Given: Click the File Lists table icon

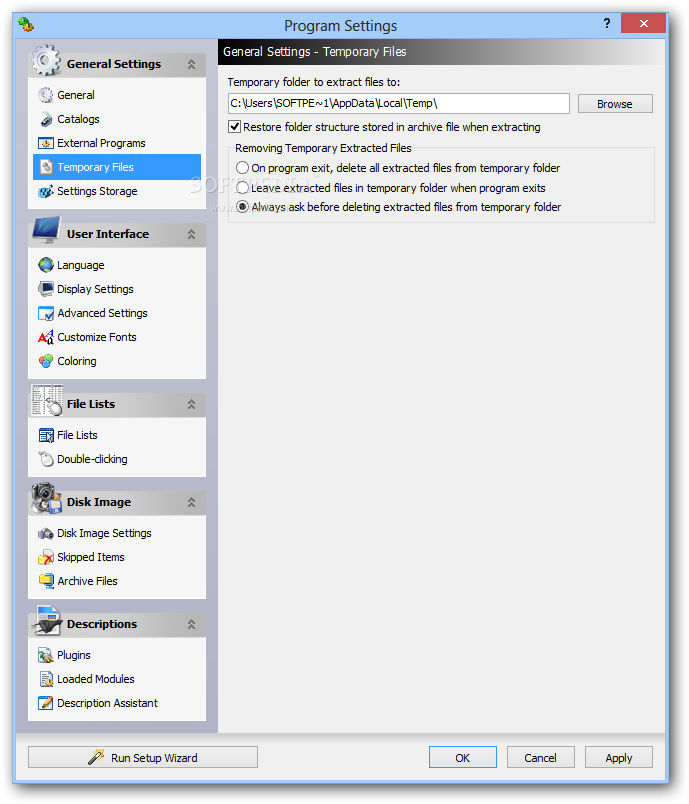Looking at the screenshot, I should [x=46, y=435].
